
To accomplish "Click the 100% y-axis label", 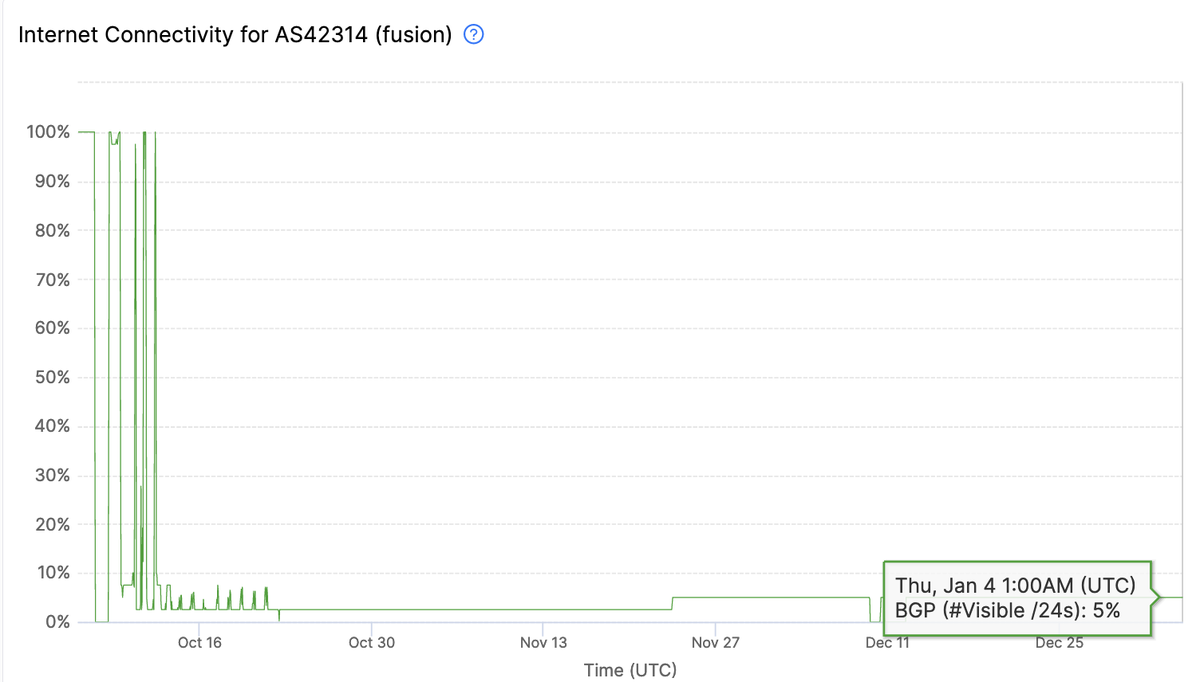I will click(x=48, y=132).
